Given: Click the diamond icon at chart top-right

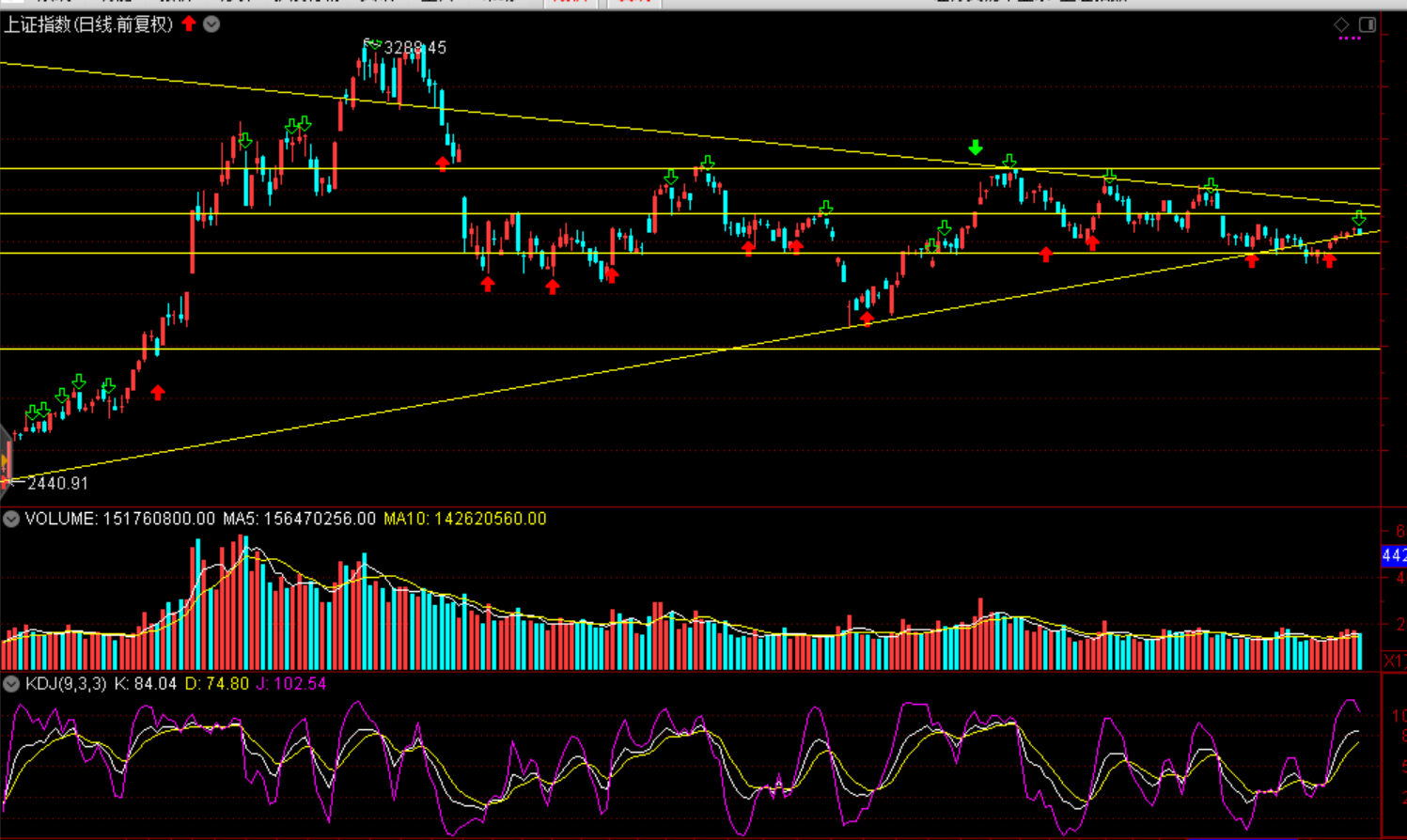Looking at the screenshot, I should point(1342,24).
